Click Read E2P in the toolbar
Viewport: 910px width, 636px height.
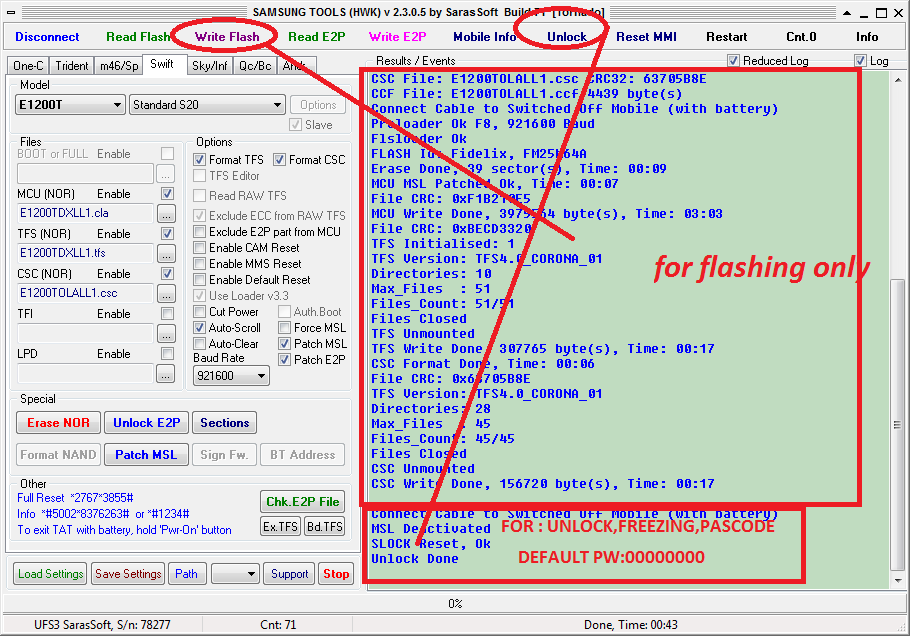[x=317, y=37]
